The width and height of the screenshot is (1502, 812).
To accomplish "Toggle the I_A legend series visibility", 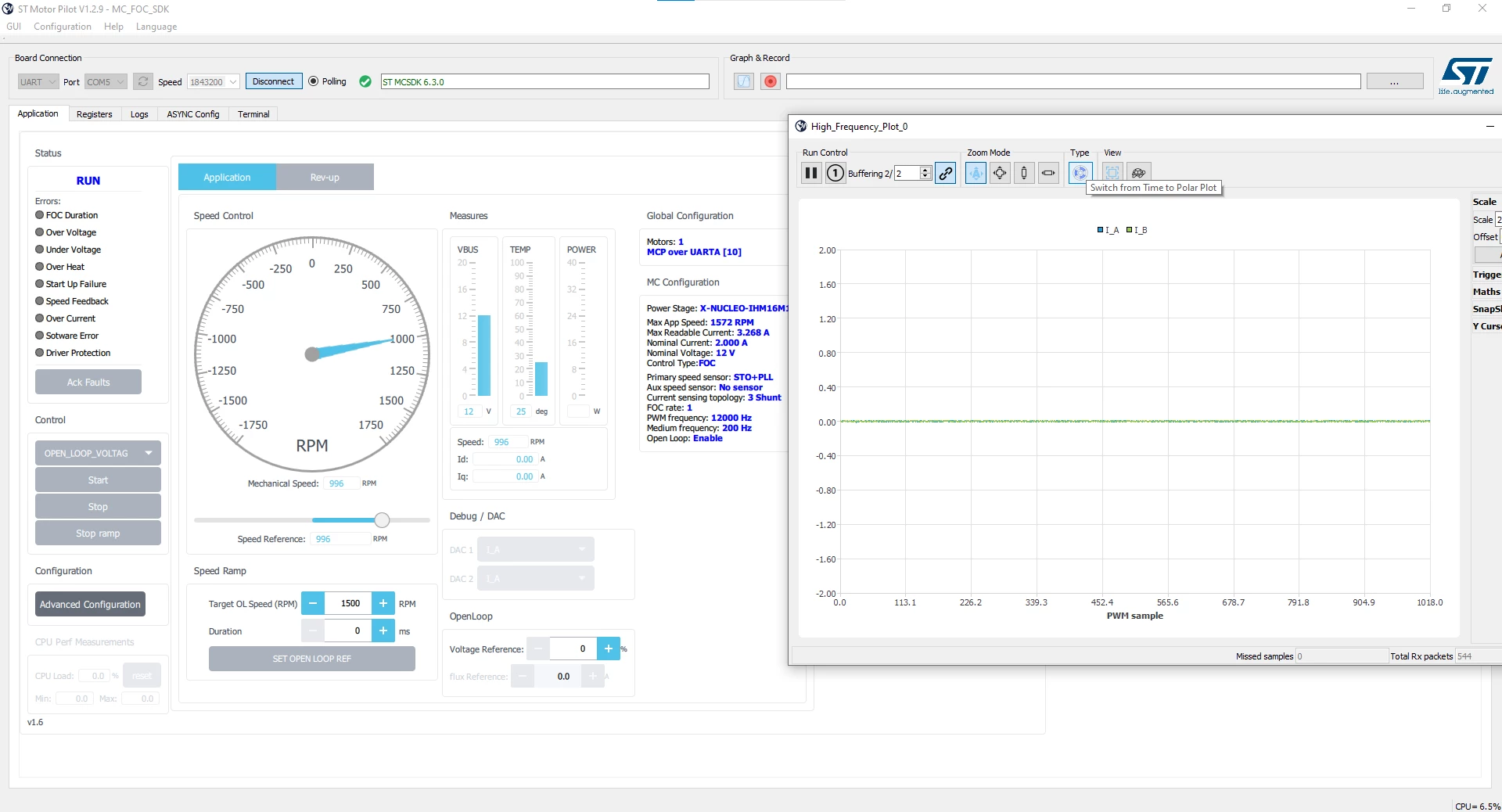I will [1108, 230].
